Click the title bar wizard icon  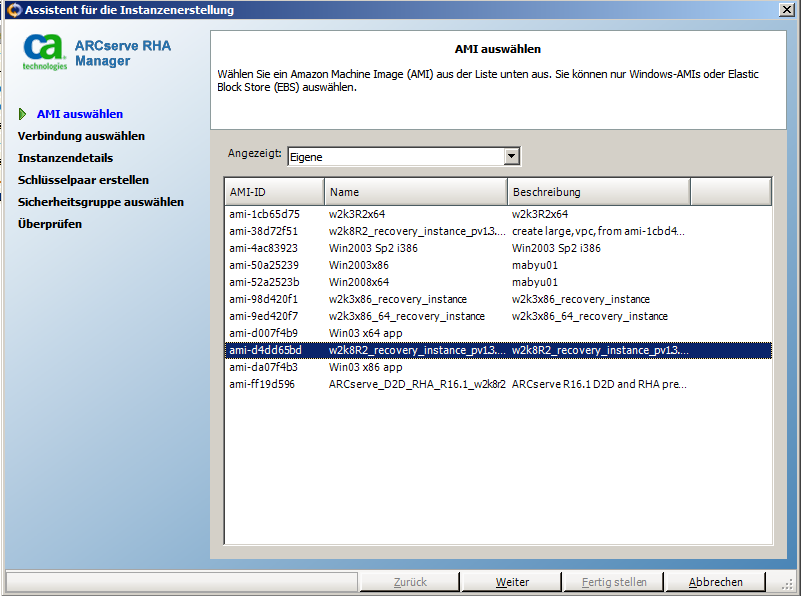12,10
